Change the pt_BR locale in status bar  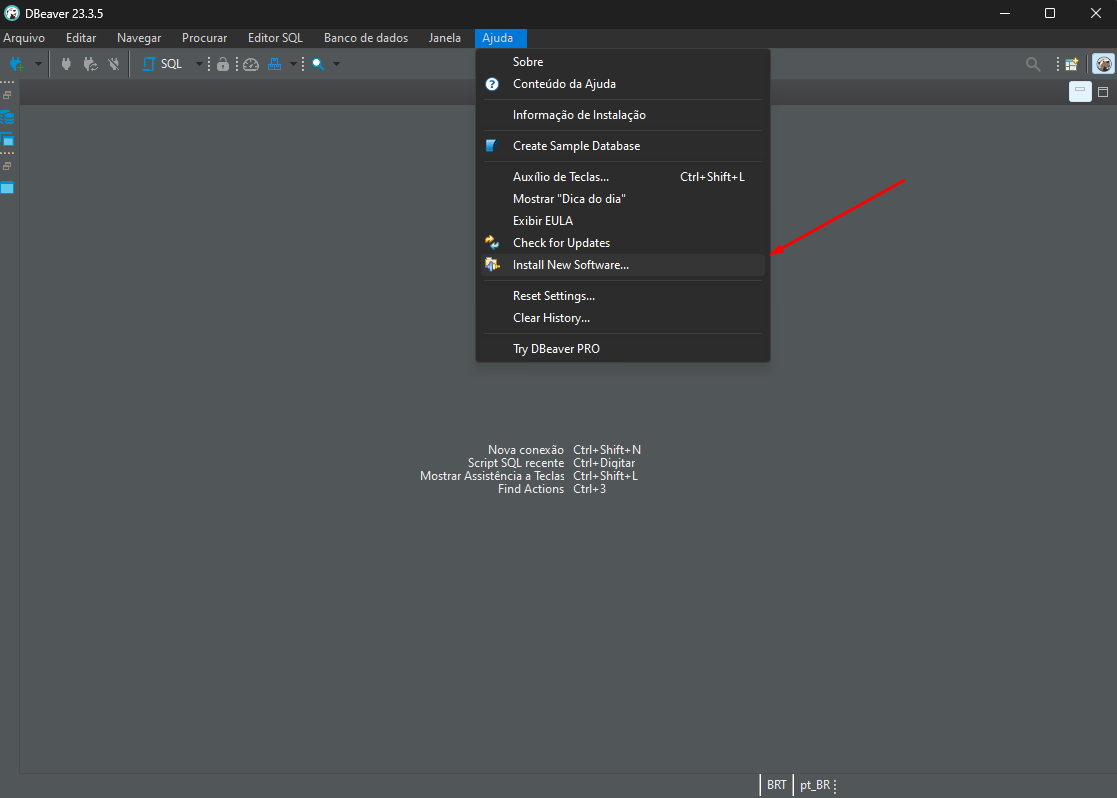coord(813,785)
